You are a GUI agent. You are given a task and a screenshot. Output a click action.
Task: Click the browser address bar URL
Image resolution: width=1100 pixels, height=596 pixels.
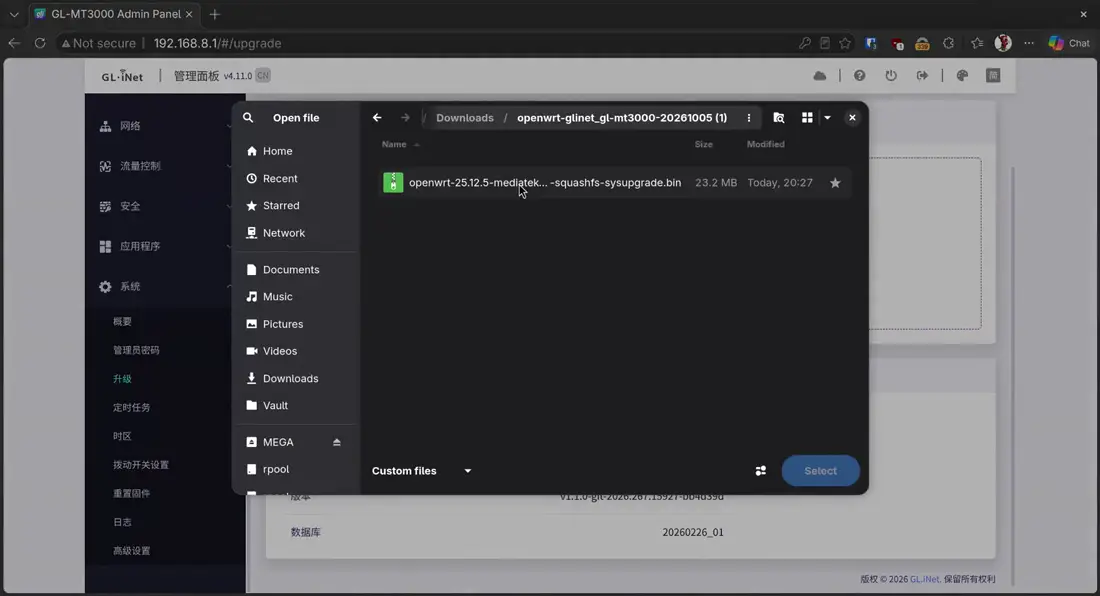tap(217, 43)
